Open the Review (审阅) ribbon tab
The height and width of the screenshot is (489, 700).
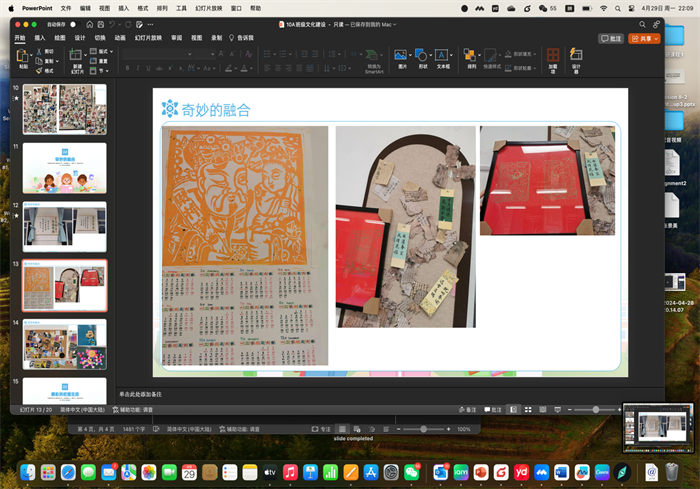[176, 38]
